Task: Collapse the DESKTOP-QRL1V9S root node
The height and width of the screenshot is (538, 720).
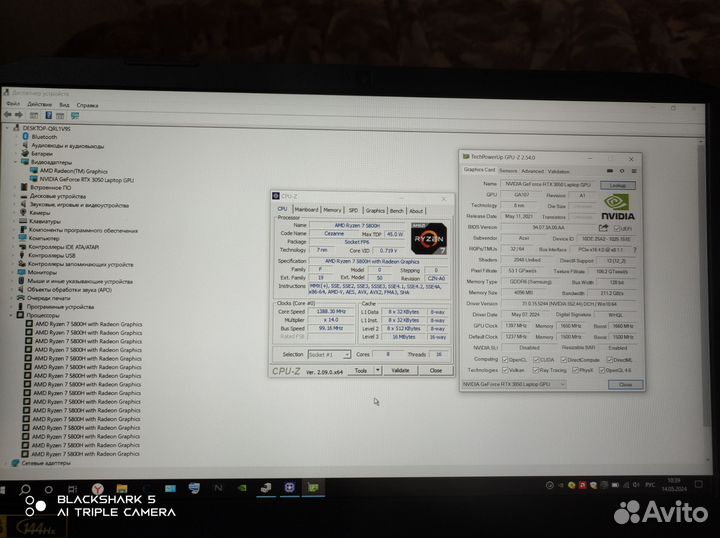Action: click(x=7, y=128)
